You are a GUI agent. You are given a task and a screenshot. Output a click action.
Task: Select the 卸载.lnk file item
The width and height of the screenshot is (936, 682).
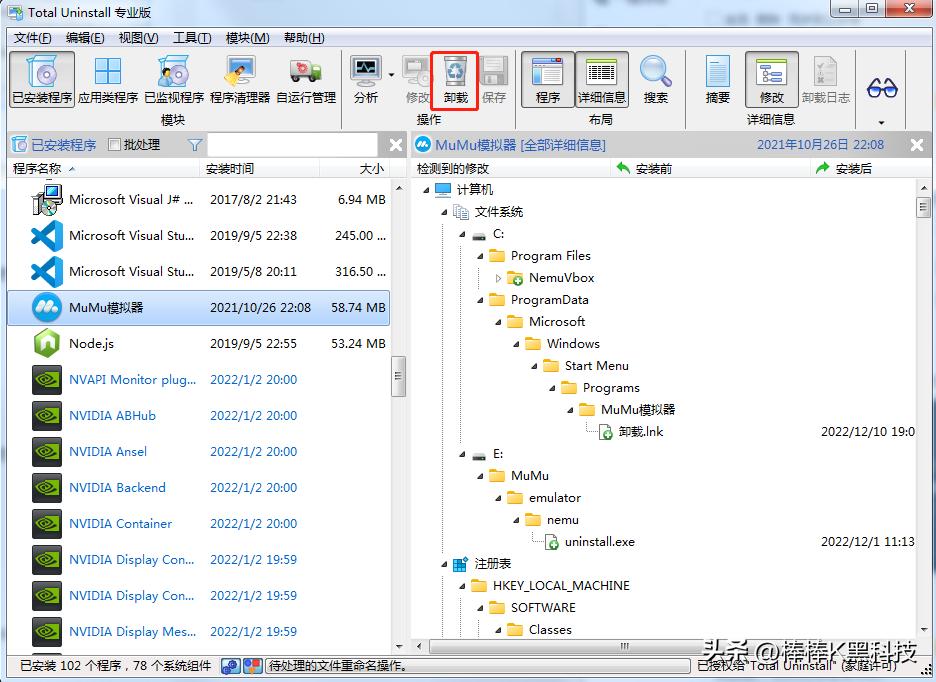(x=631, y=432)
